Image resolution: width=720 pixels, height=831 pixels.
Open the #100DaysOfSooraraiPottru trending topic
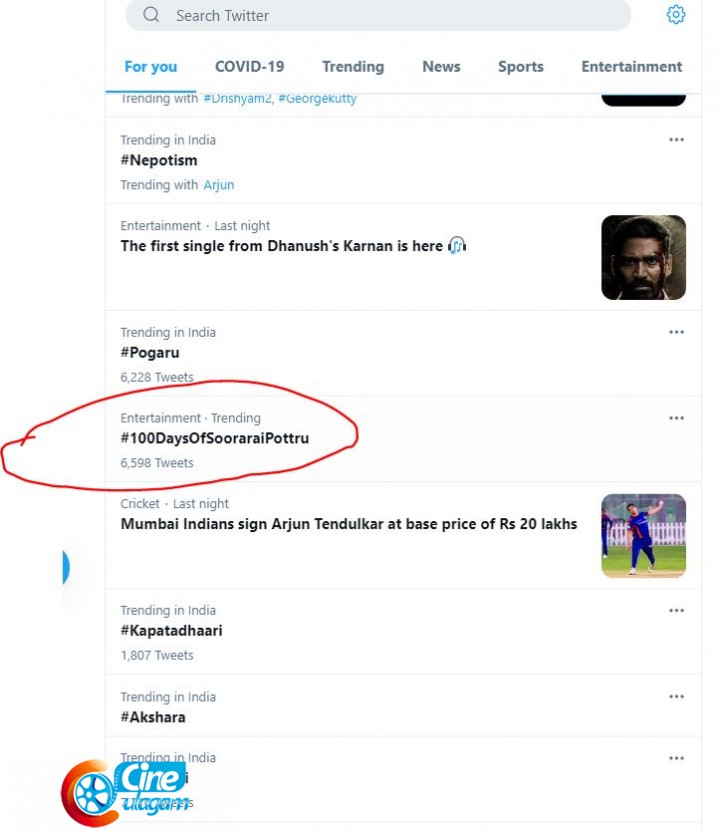[x=215, y=439]
